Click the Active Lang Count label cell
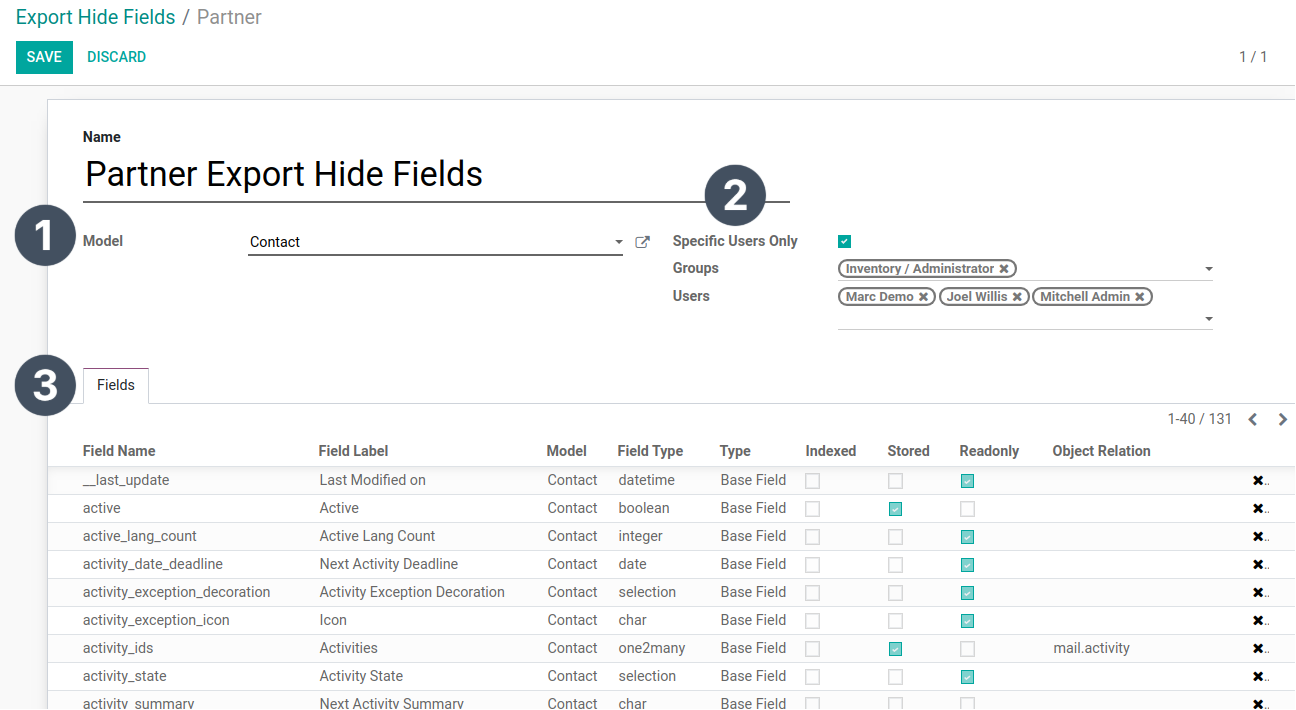 pos(377,537)
